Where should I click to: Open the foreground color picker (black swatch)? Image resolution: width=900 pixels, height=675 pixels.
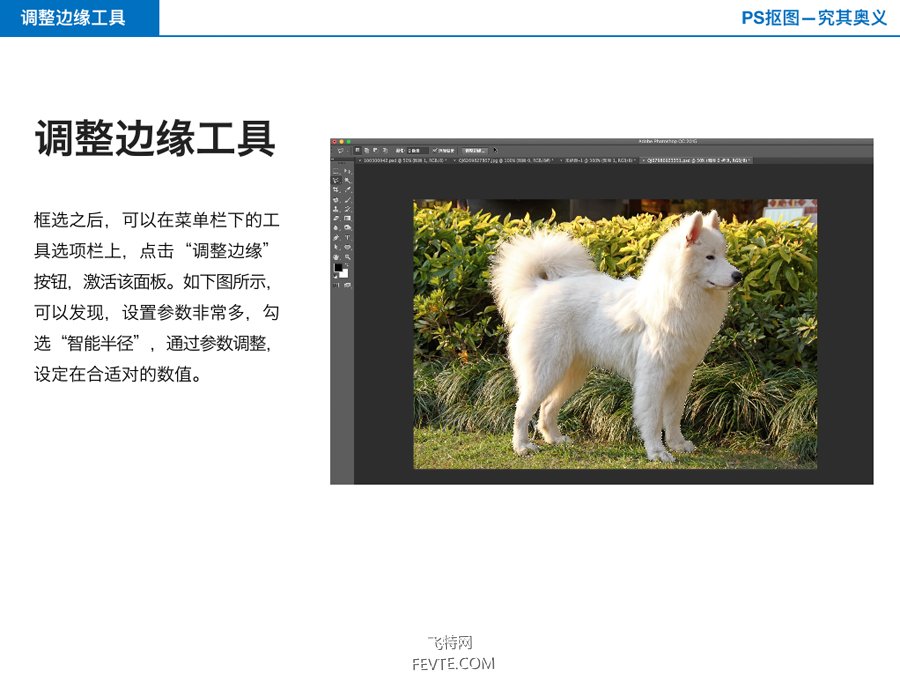338,267
